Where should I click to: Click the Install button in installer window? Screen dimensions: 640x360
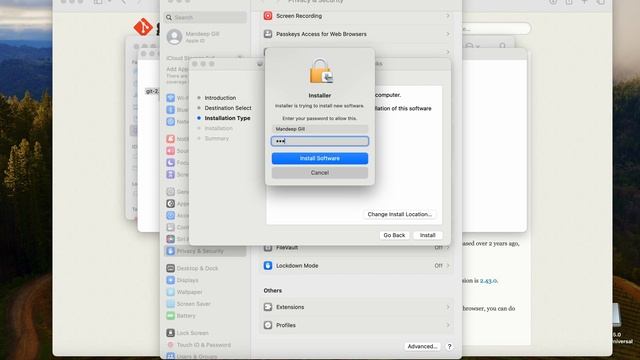tap(427, 235)
